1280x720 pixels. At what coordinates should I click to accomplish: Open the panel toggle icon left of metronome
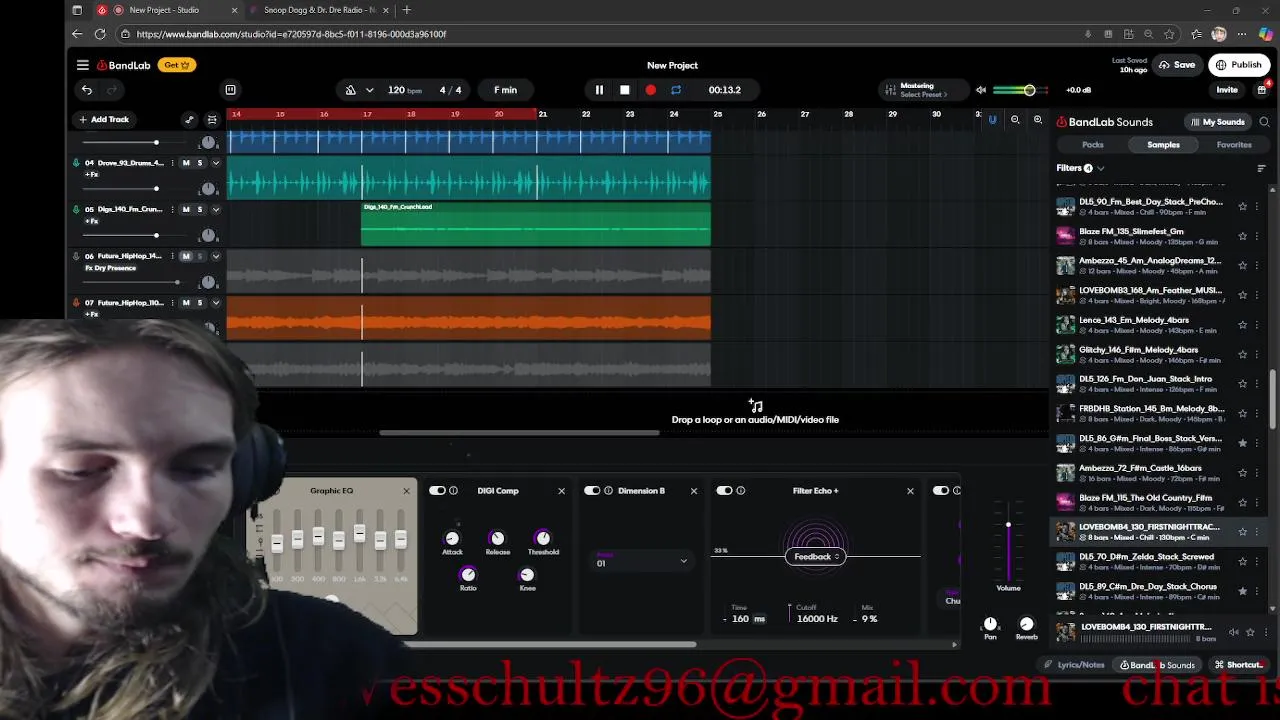pos(230,90)
